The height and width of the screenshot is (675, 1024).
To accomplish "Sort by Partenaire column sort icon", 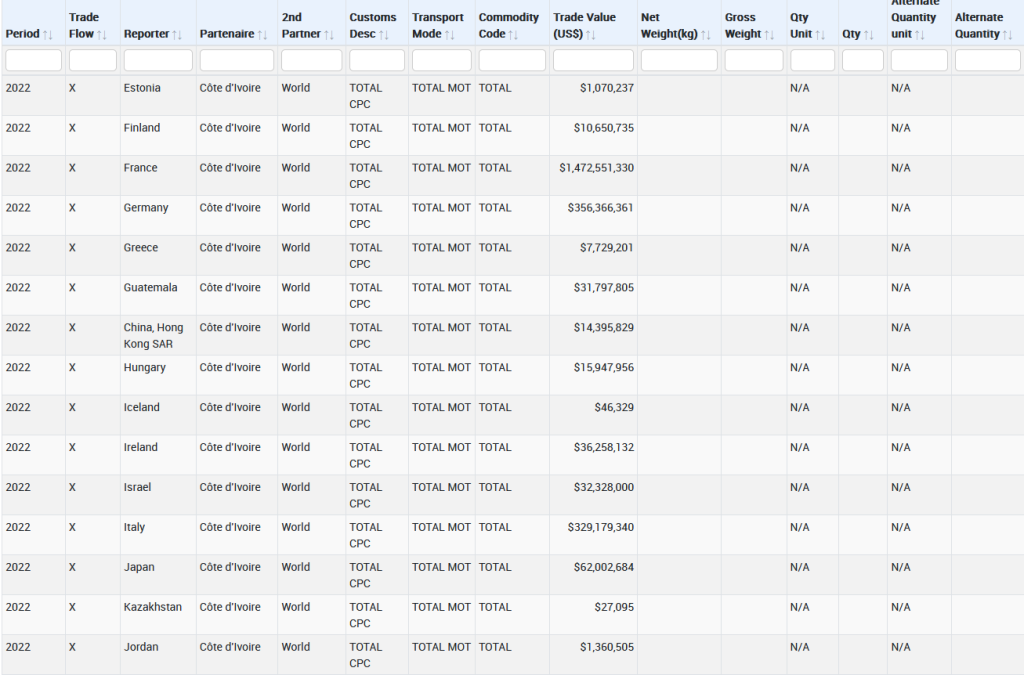I will [x=263, y=35].
